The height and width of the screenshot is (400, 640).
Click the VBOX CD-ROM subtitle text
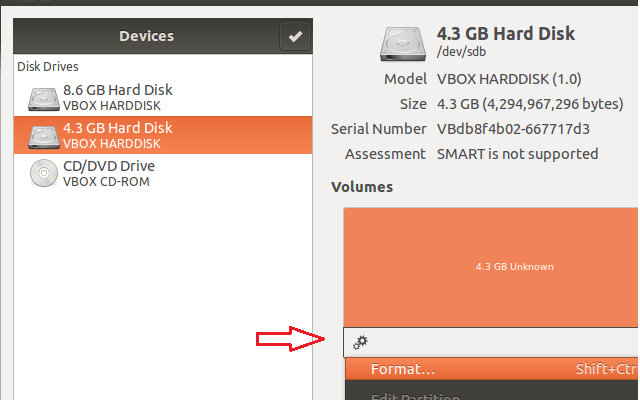tap(106, 182)
